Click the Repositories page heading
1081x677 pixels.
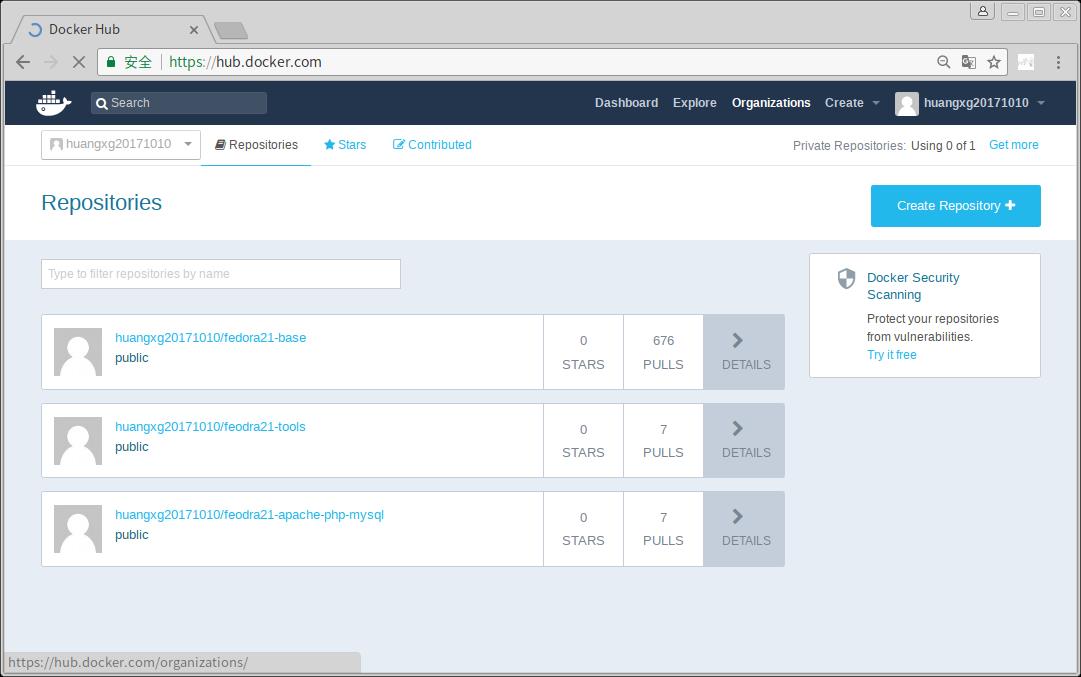coord(101,203)
